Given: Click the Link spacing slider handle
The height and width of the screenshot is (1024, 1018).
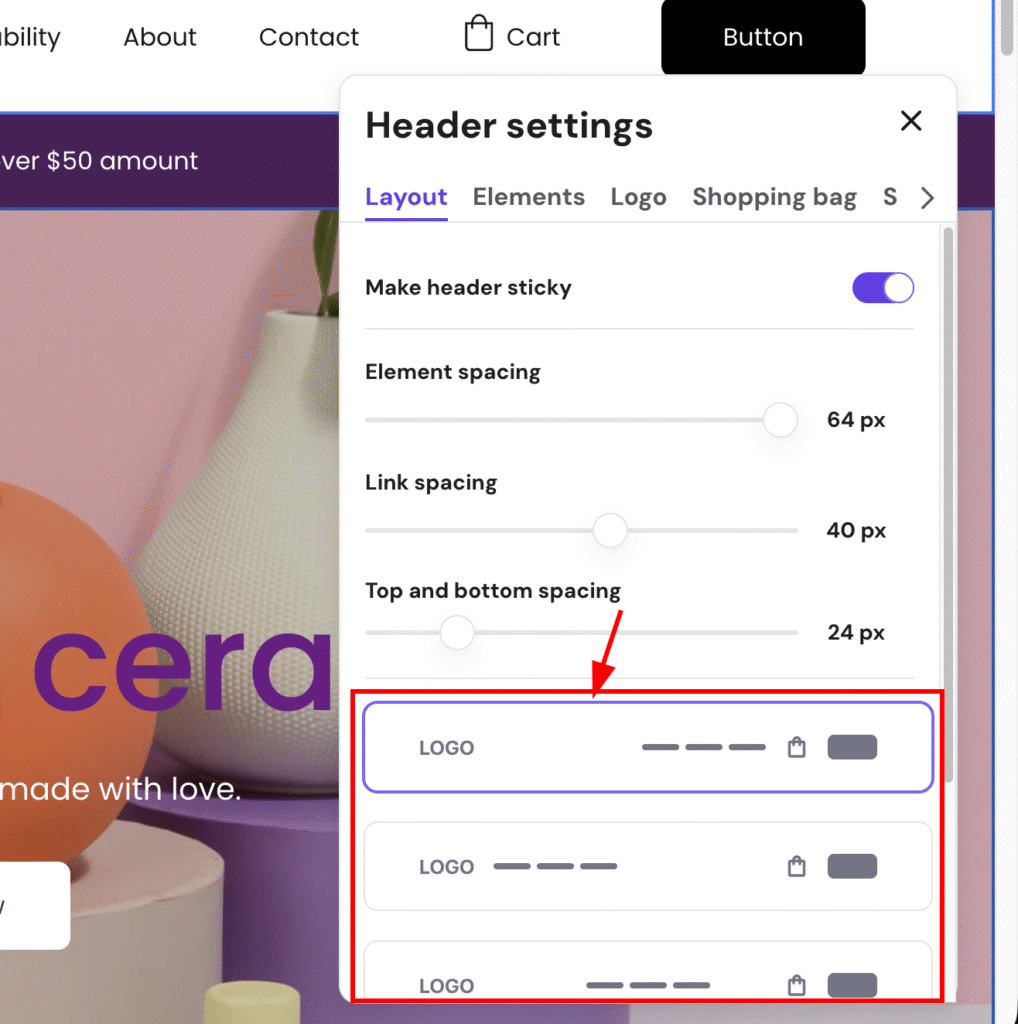Looking at the screenshot, I should tap(609, 530).
